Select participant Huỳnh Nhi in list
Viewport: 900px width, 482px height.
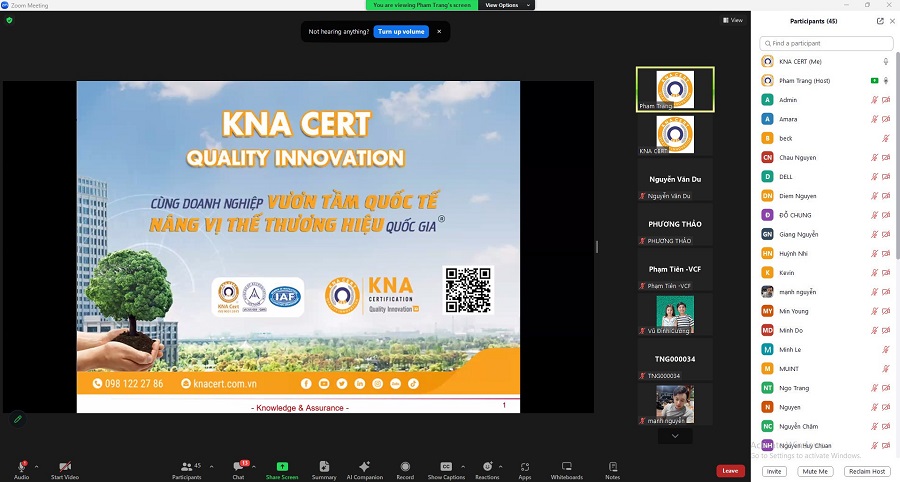coord(826,254)
